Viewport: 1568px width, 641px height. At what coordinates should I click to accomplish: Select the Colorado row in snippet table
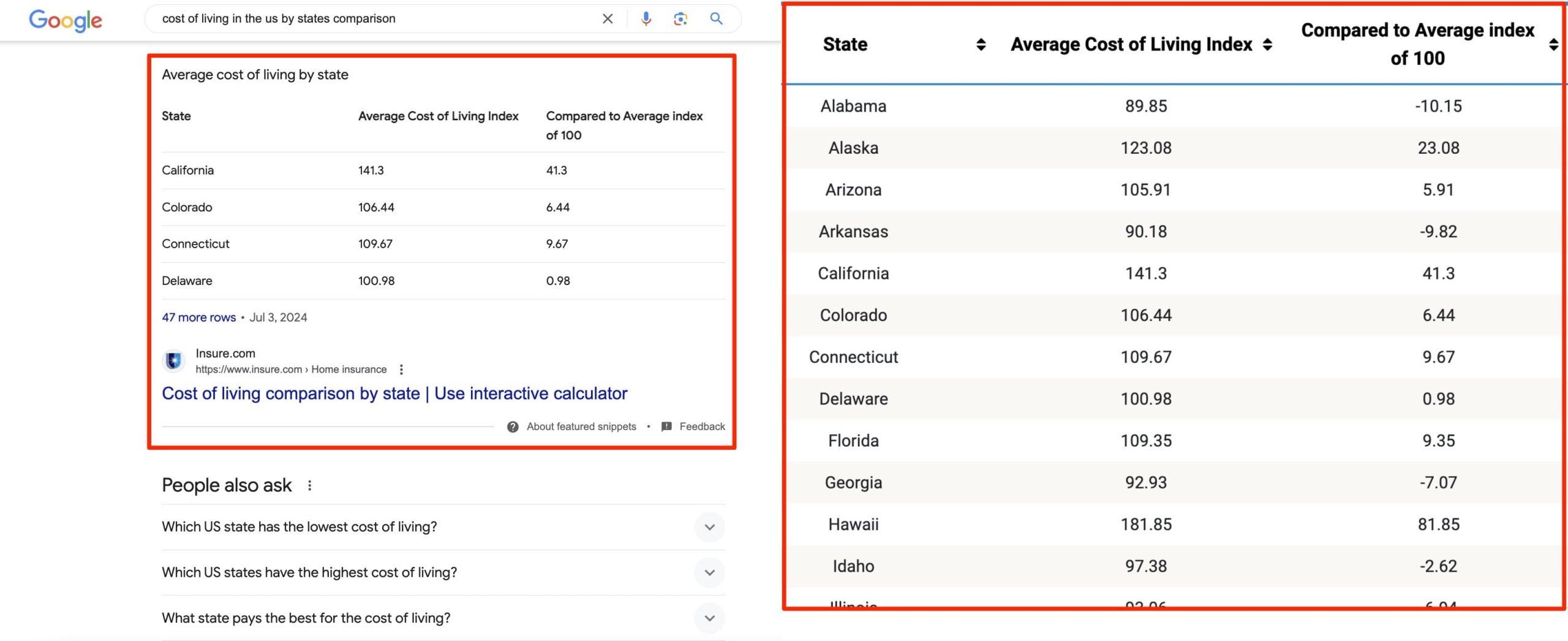[443, 207]
